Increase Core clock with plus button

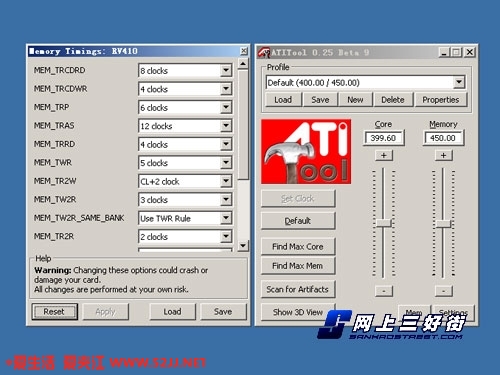click(384, 155)
